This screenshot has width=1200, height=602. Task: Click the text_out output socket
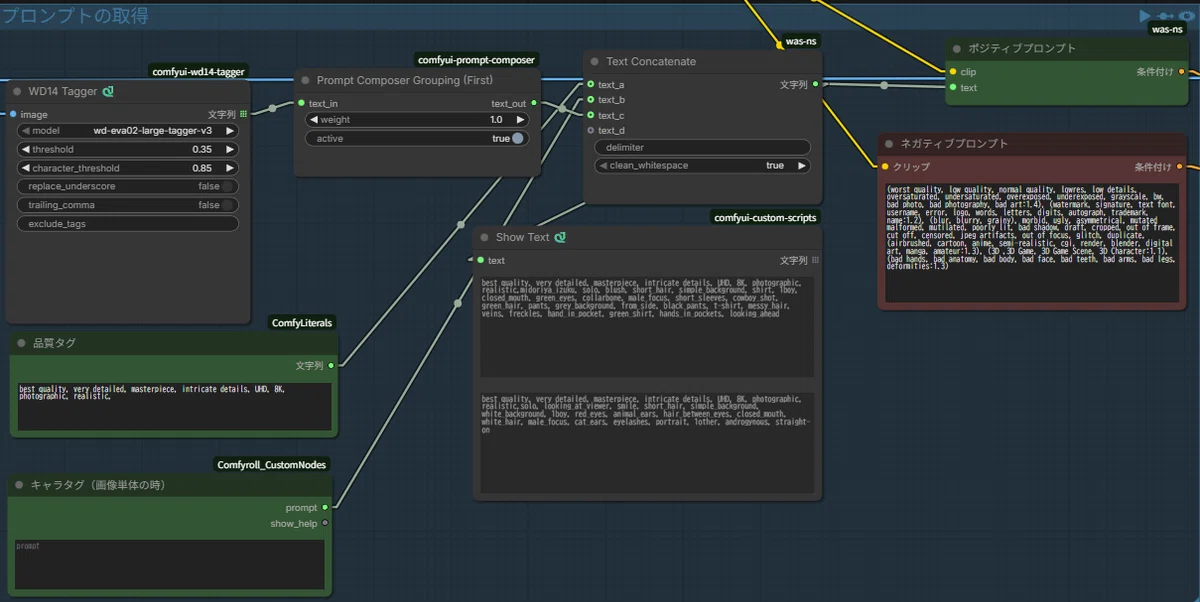coord(534,103)
